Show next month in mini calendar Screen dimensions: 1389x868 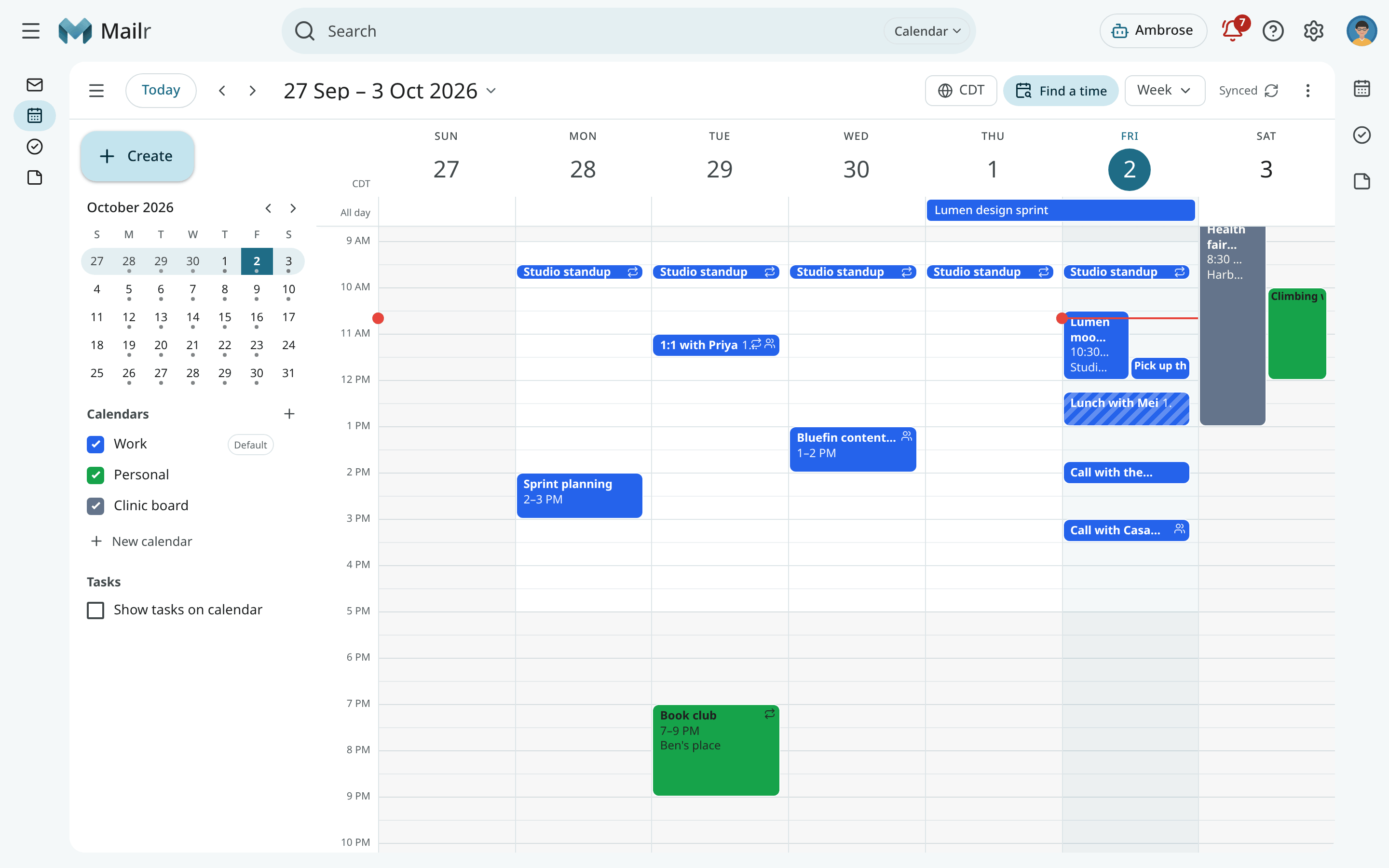(x=293, y=208)
